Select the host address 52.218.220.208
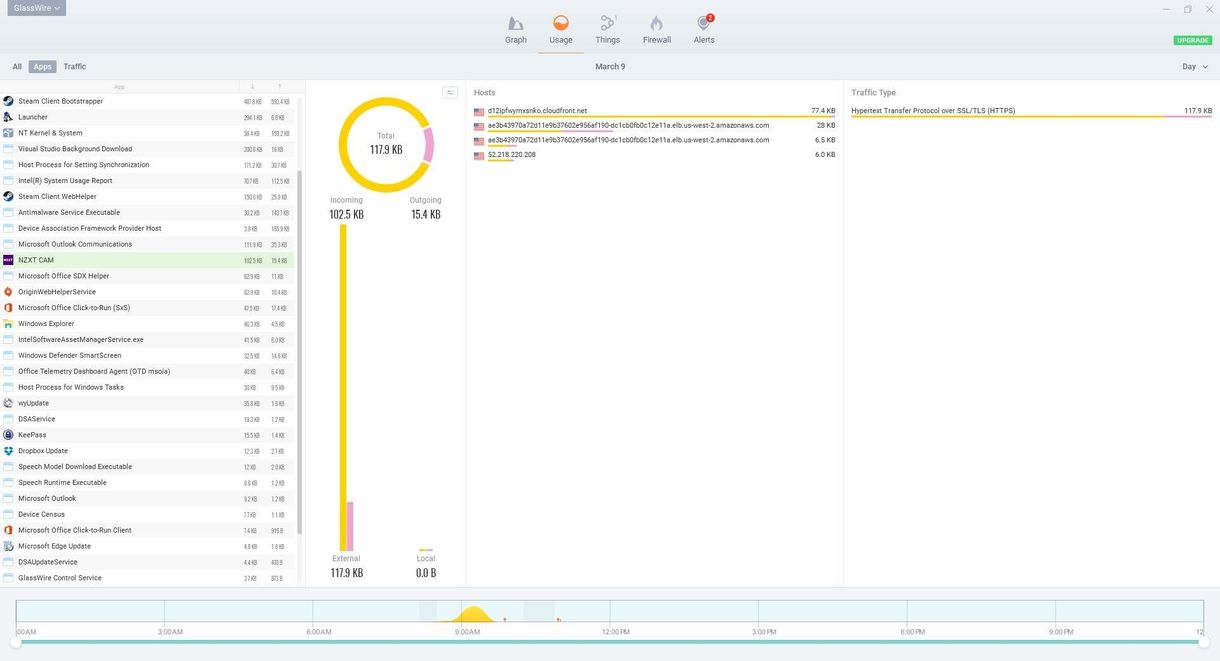This screenshot has width=1220, height=661. [x=512, y=155]
